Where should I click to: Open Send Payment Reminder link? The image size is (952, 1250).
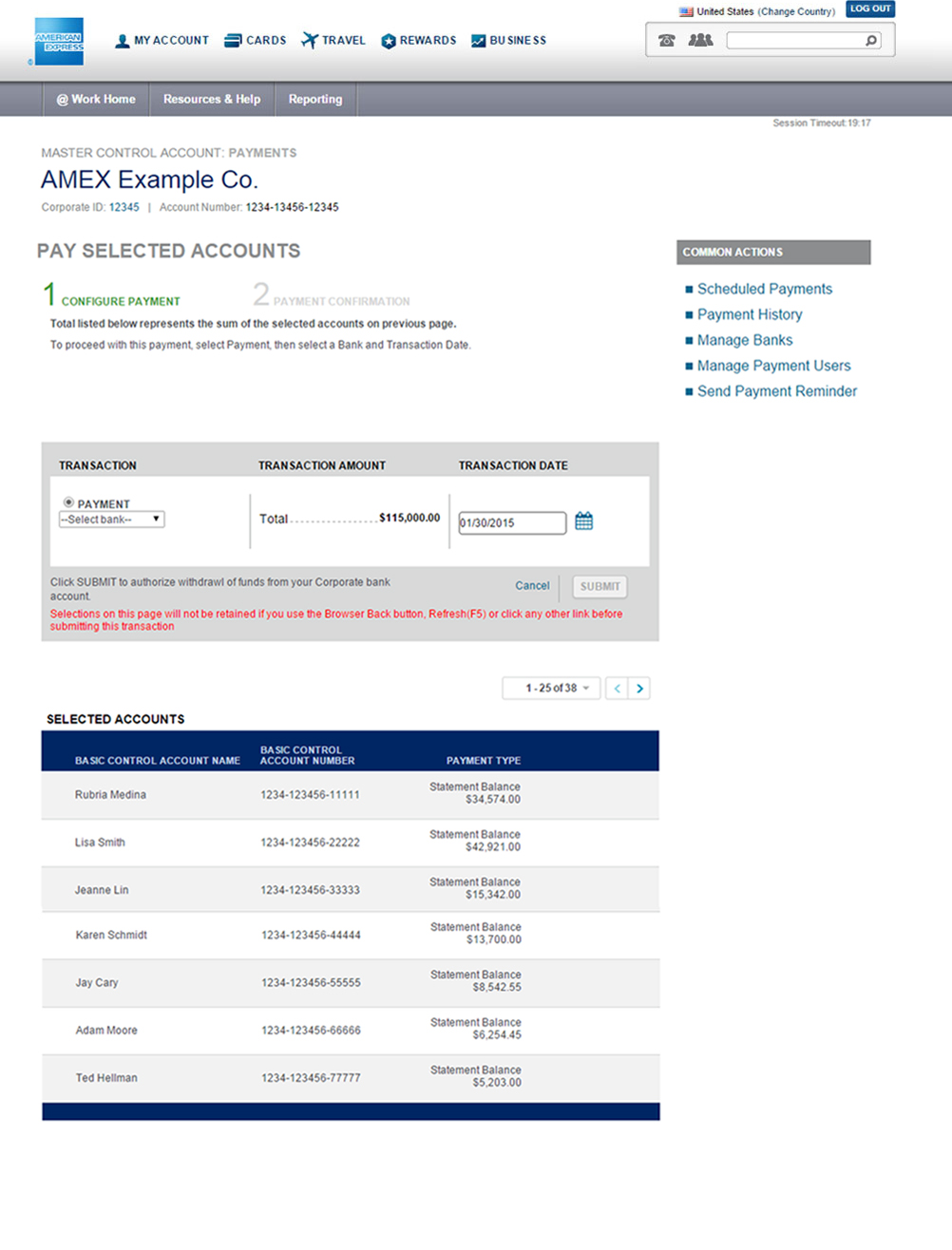777,391
